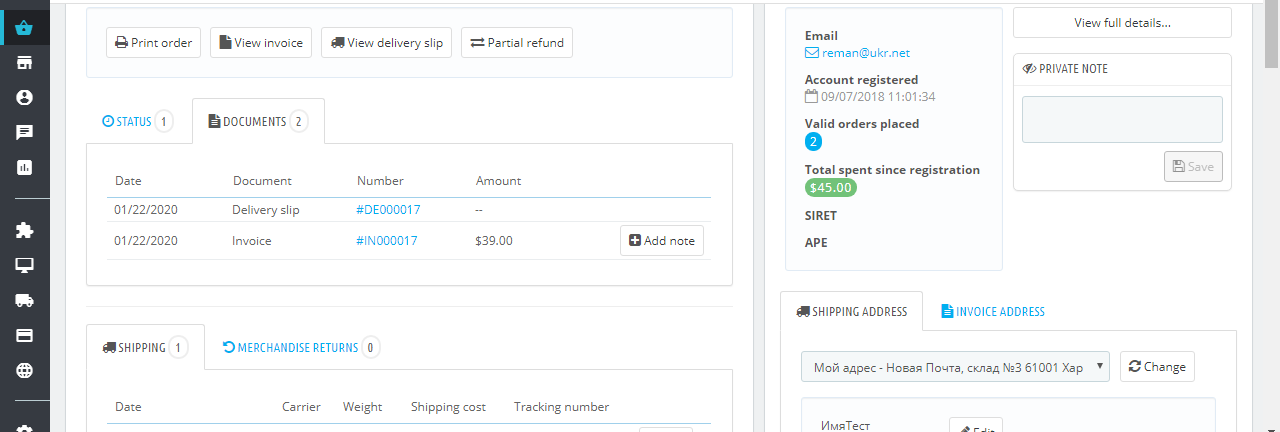Click the valid orders count badge 2
The image size is (1280, 432).
[813, 142]
